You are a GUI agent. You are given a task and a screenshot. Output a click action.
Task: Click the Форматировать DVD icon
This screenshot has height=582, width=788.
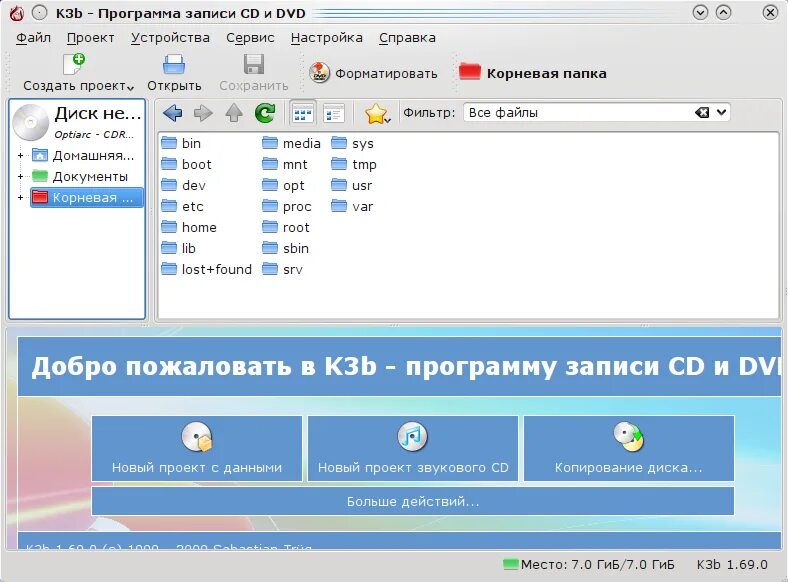pos(319,73)
